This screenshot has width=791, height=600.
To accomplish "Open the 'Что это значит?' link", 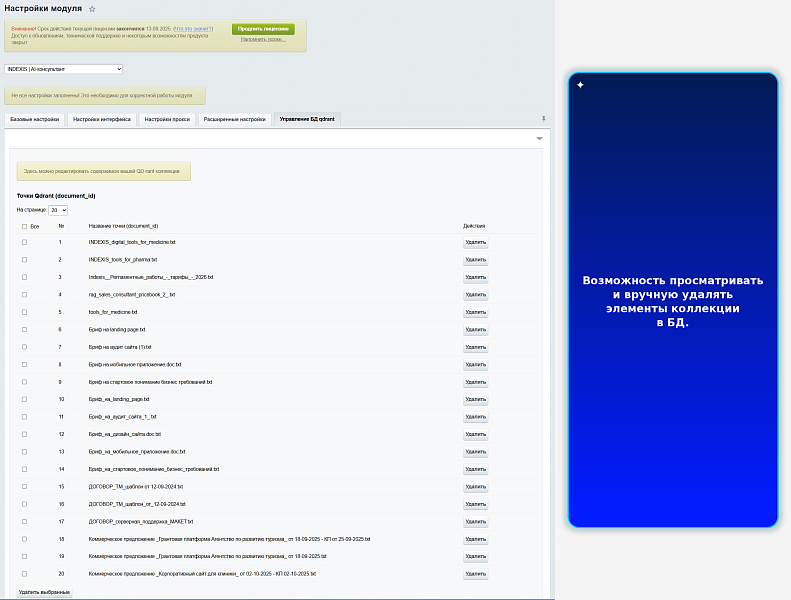I will (x=194, y=29).
